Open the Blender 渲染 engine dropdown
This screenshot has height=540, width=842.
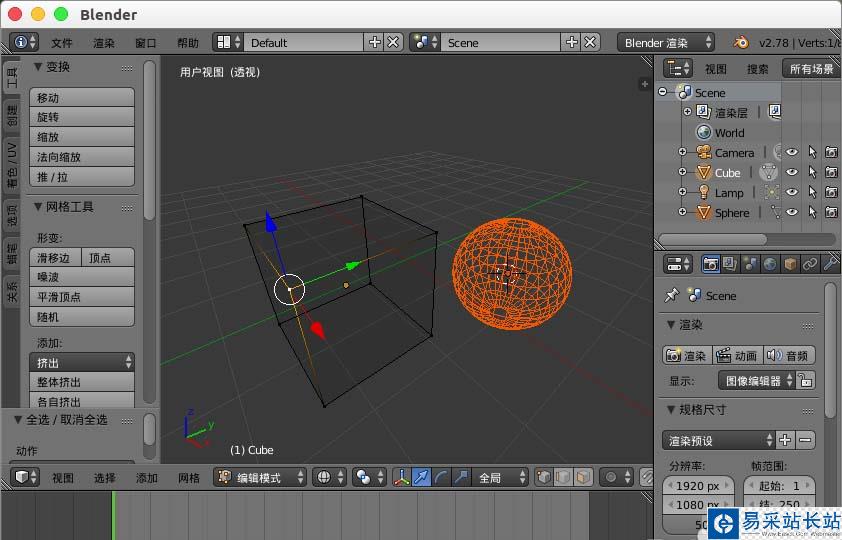665,42
